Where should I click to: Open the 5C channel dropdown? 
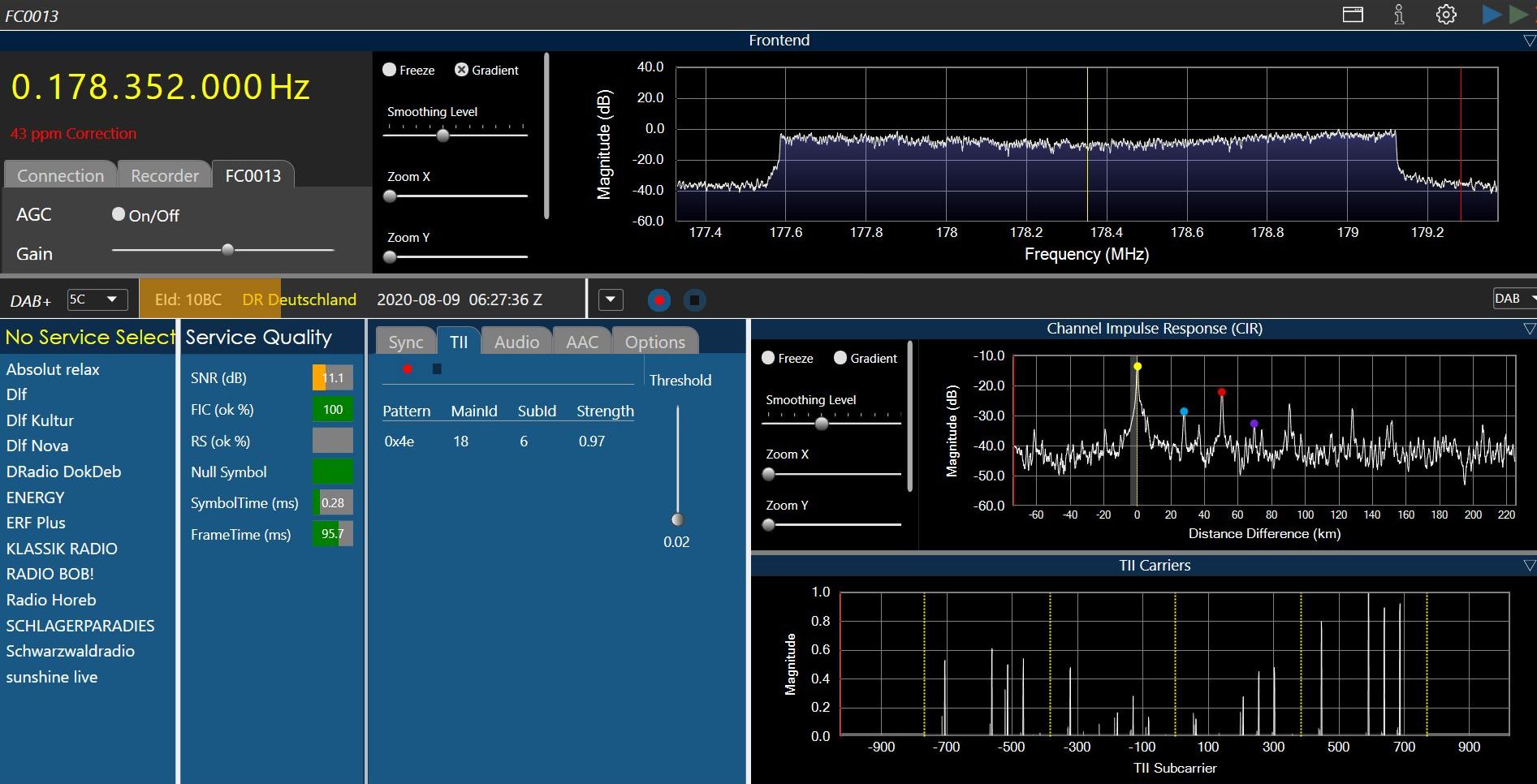(97, 299)
